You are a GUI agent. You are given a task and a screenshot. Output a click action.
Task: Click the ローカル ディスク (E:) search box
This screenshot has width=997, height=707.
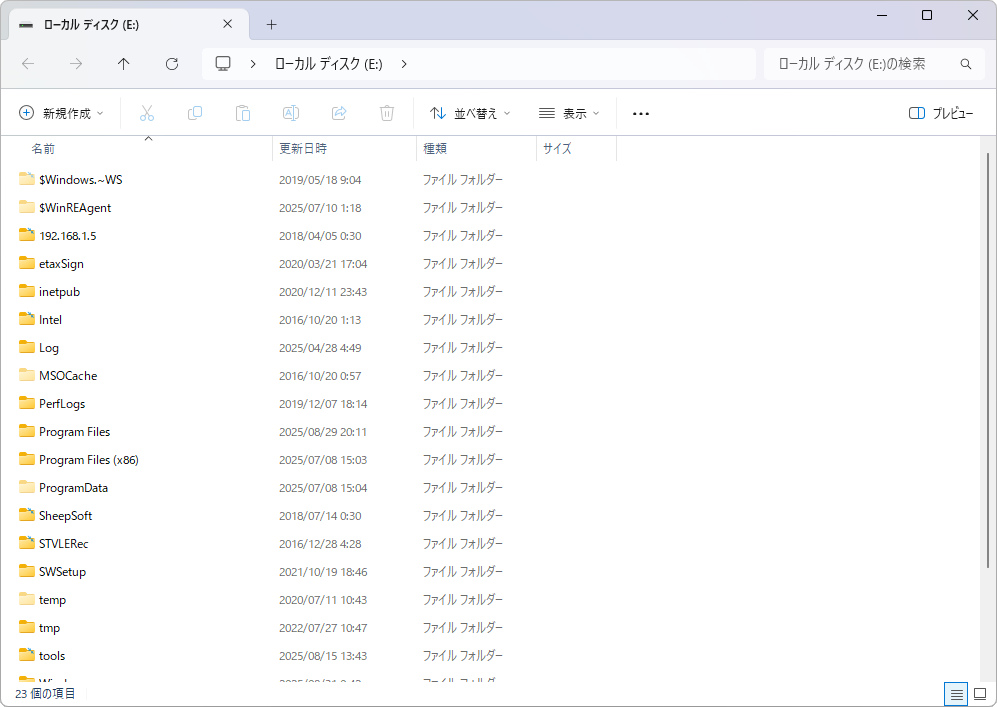tap(860, 64)
